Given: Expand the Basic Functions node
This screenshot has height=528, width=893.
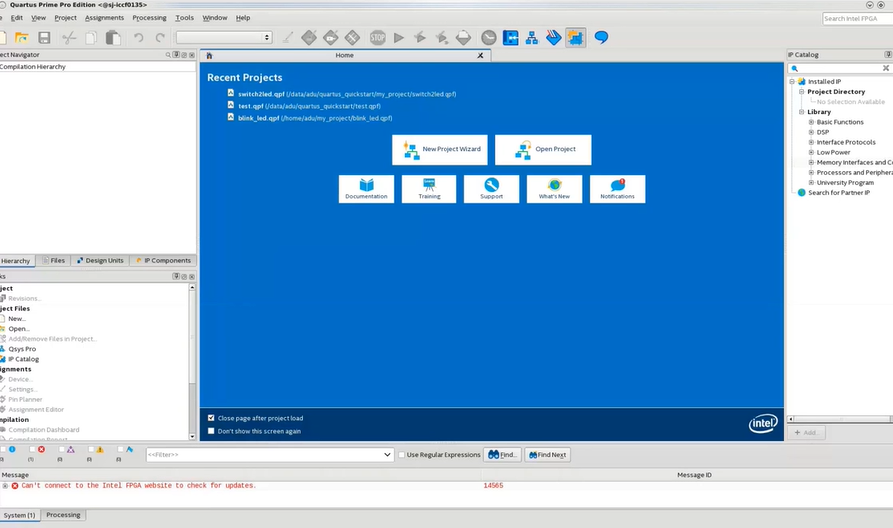Looking at the screenshot, I should pyautogui.click(x=812, y=122).
